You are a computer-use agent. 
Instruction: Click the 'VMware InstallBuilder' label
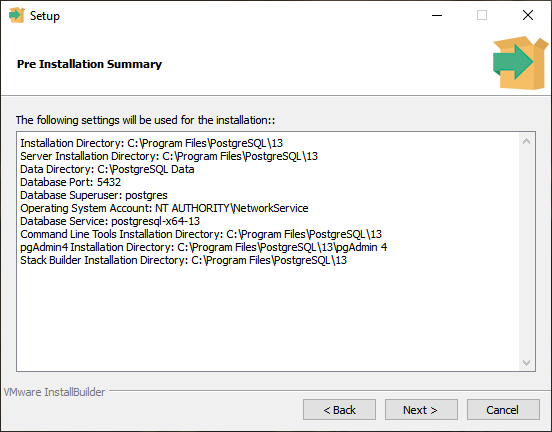pyautogui.click(x=54, y=392)
